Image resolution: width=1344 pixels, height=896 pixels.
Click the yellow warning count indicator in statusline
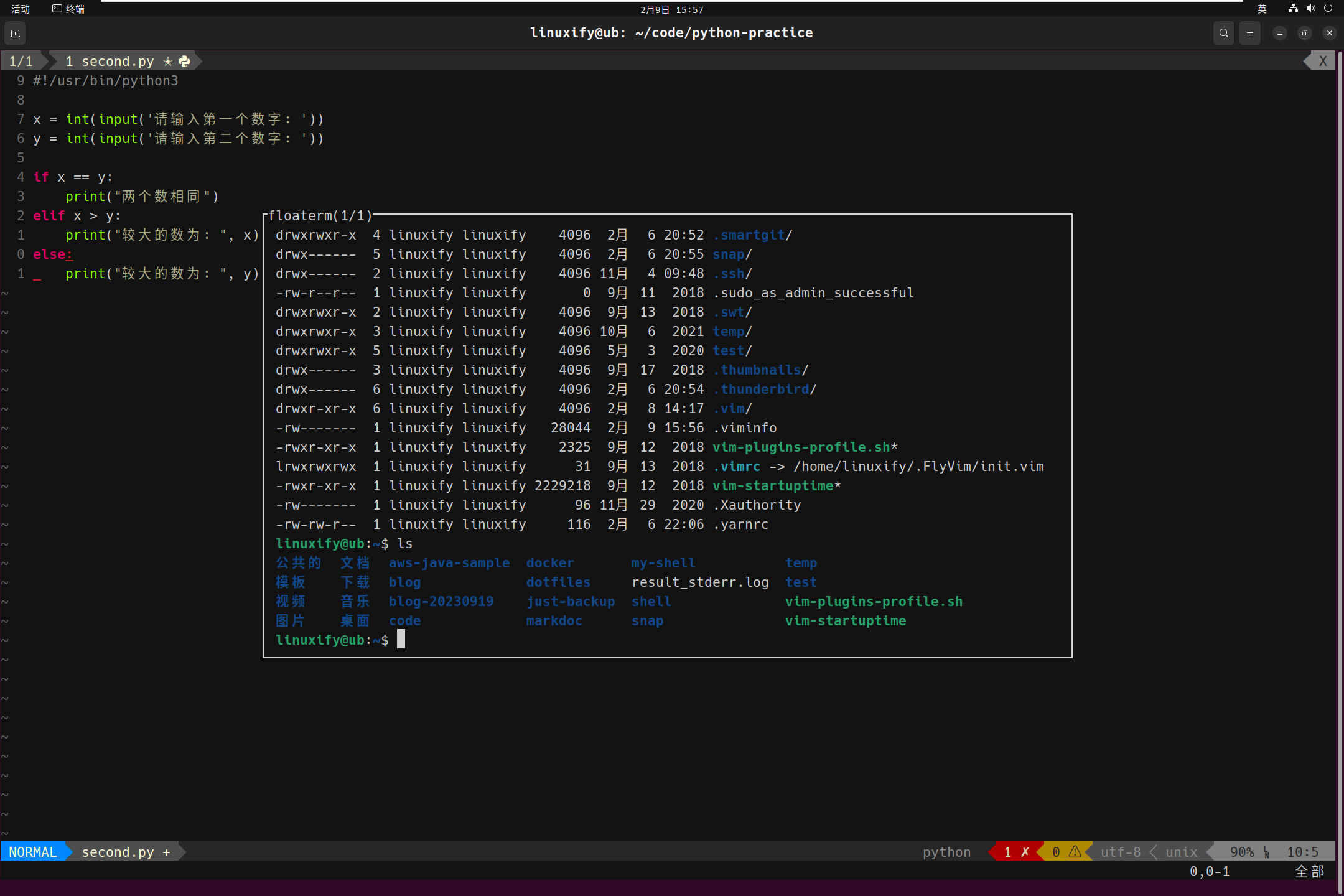[1065, 852]
